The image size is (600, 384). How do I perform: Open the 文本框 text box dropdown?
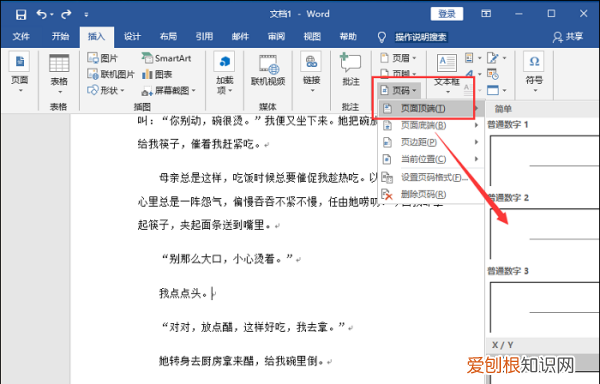coord(447,75)
